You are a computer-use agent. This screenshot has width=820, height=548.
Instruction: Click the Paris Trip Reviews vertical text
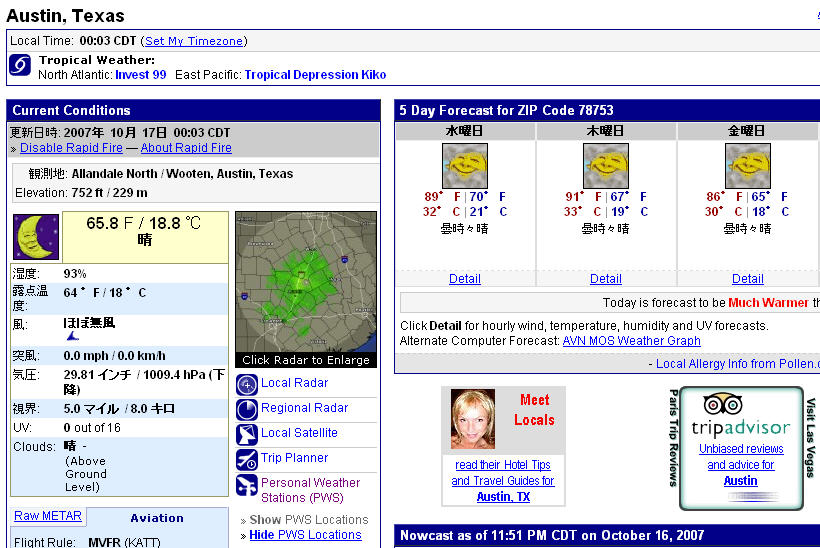click(x=674, y=438)
